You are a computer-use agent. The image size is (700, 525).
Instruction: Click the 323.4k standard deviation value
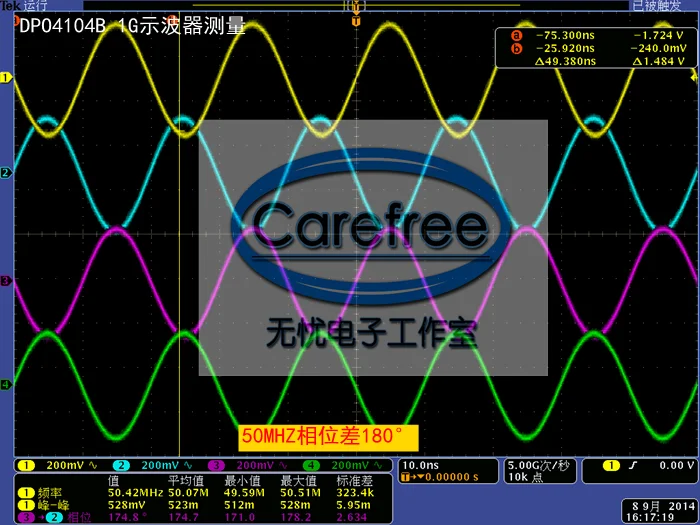coord(355,493)
